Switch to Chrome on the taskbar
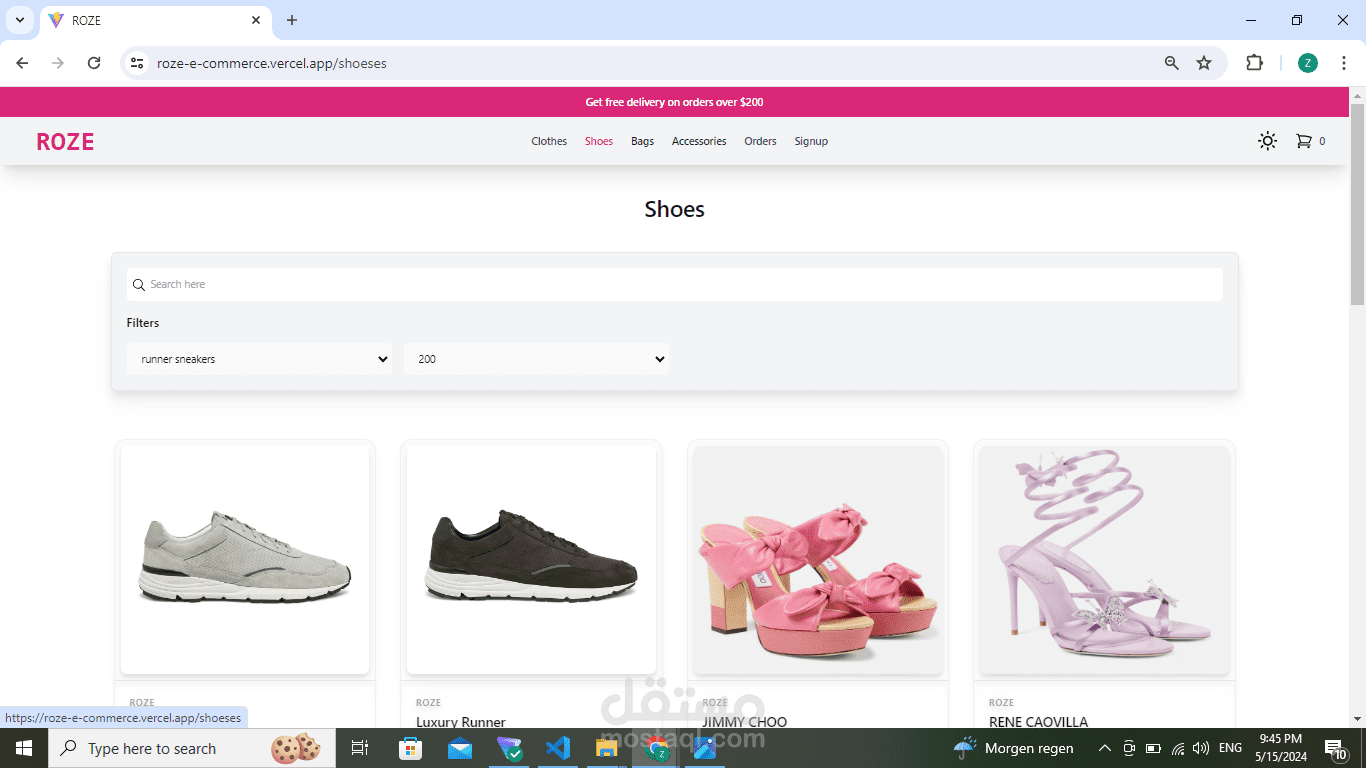The image size is (1366, 768). [656, 748]
